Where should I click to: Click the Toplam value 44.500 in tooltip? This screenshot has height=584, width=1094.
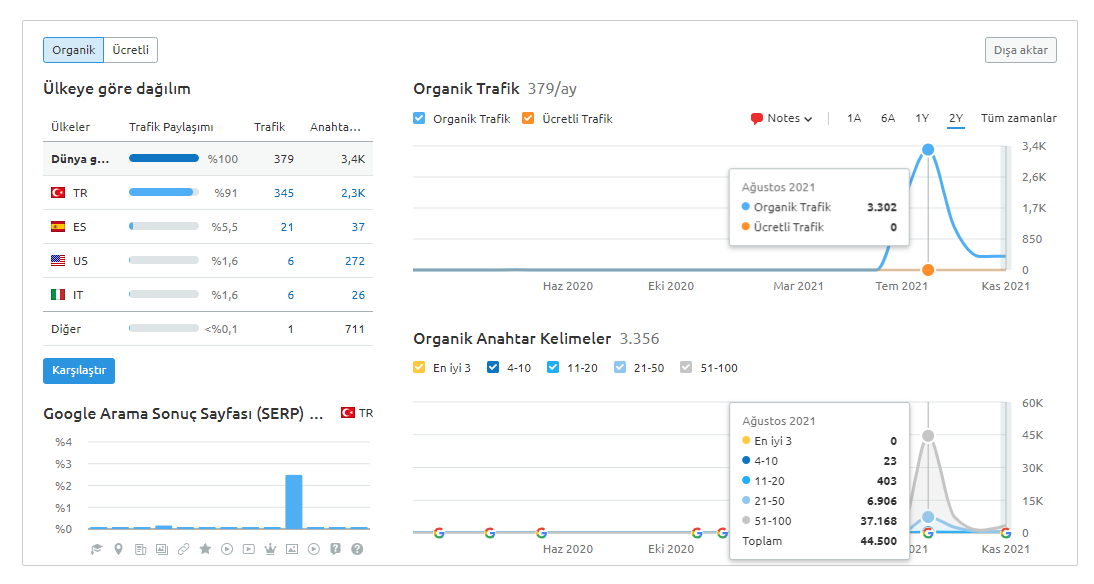pos(878,541)
